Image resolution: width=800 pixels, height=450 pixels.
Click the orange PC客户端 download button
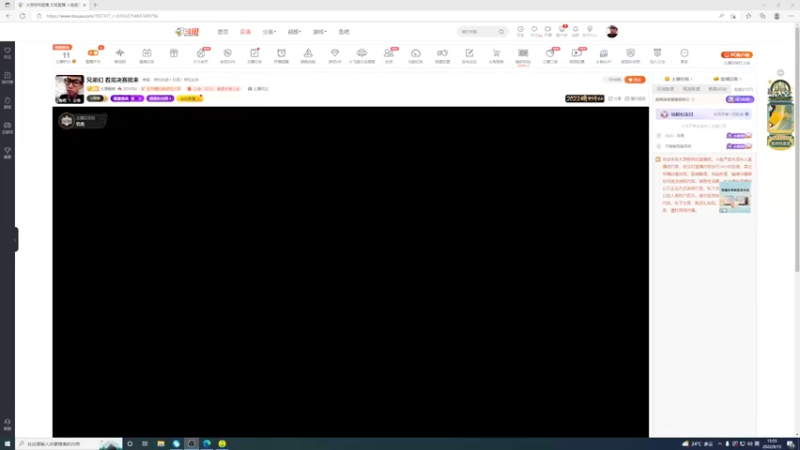737,55
